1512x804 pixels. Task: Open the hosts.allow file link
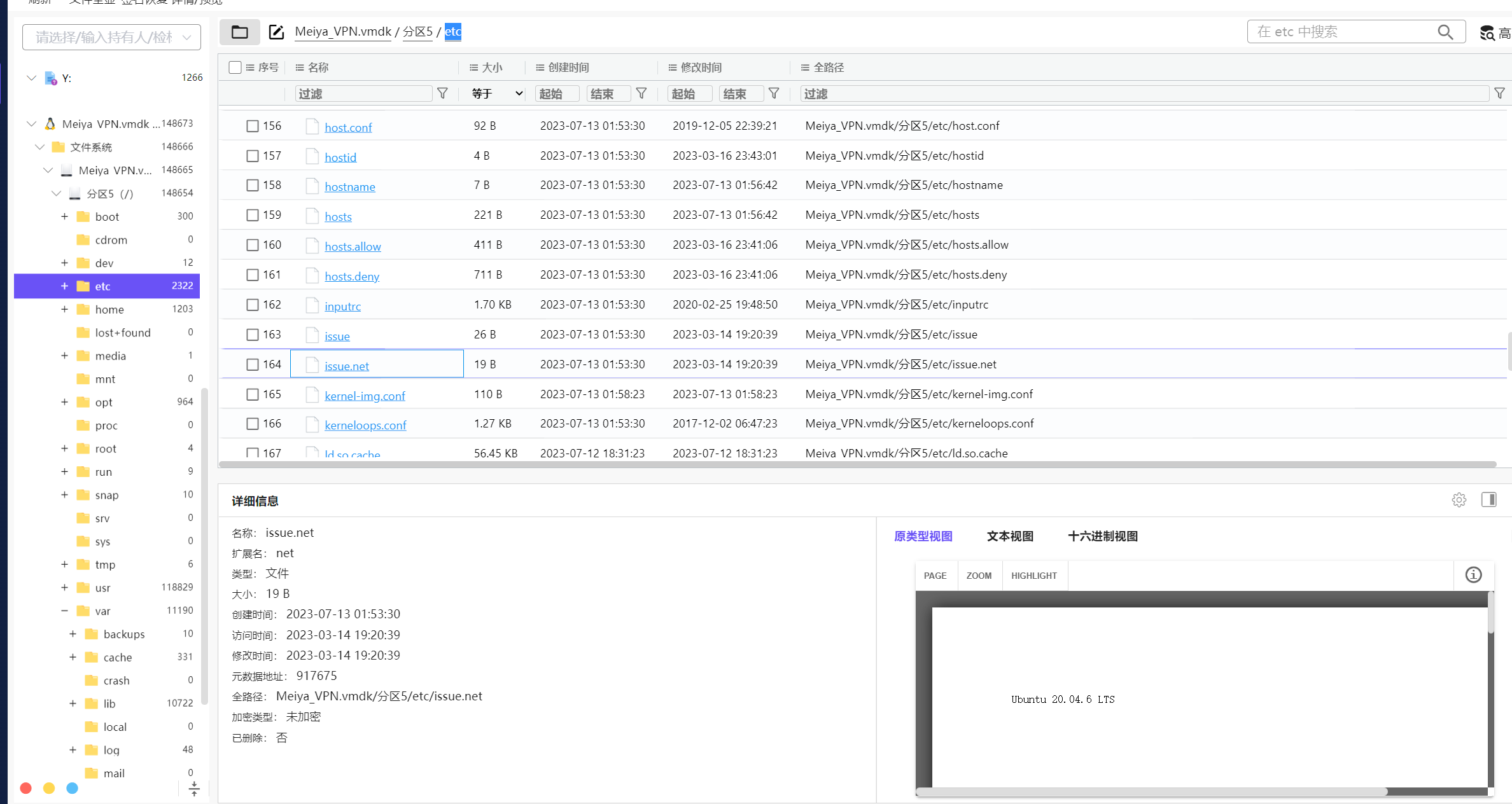point(353,246)
